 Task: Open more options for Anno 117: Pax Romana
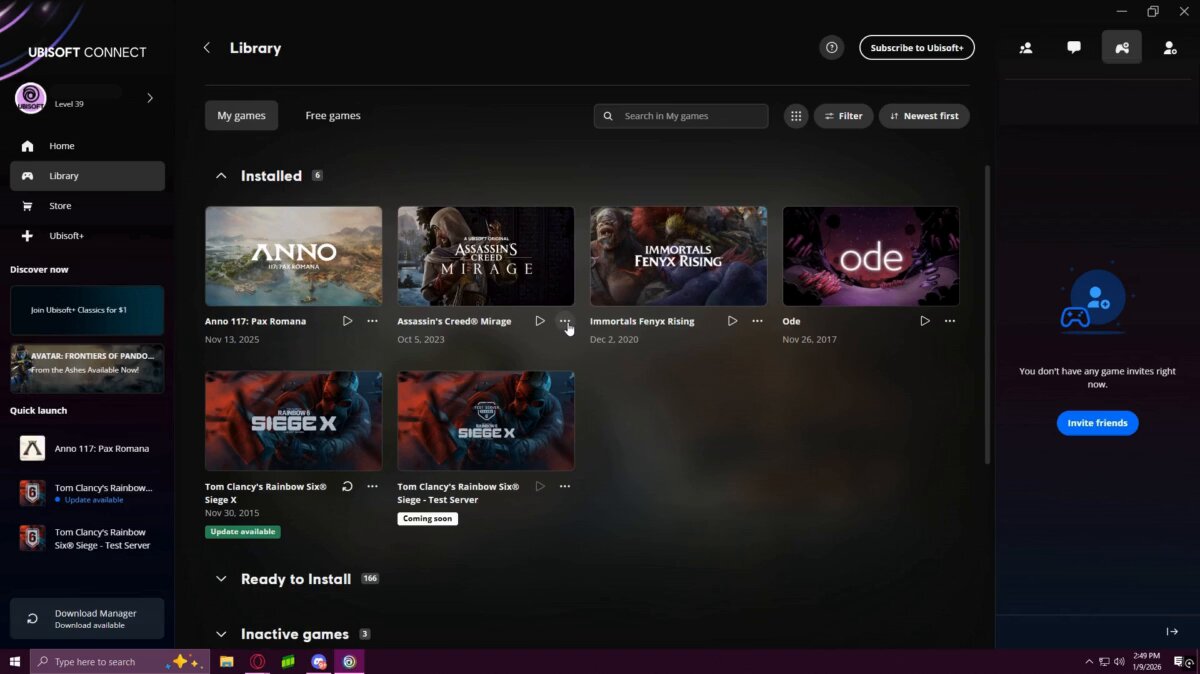372,321
